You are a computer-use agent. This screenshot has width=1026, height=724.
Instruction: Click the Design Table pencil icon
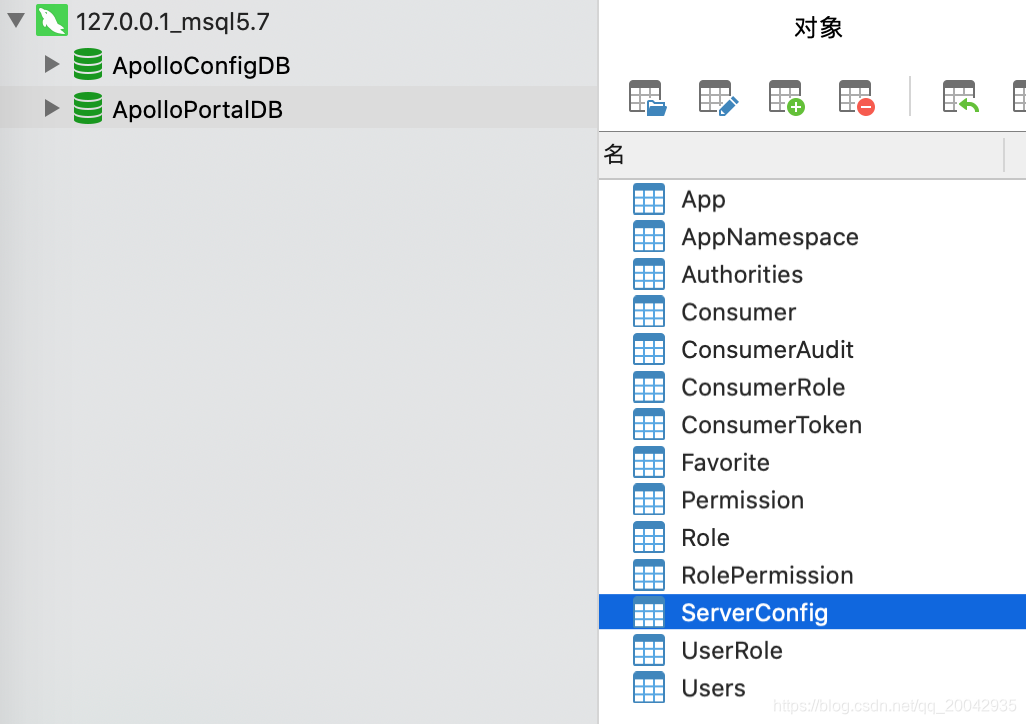click(717, 97)
